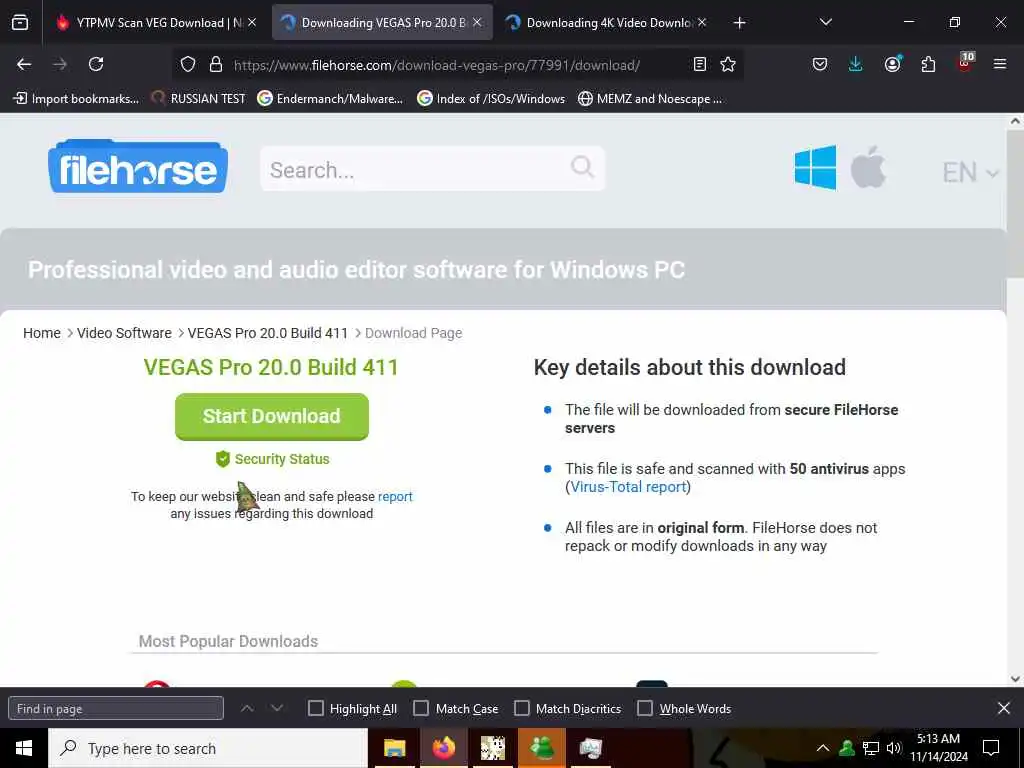Viewport: 1024px width, 768px height.
Task: Click the address bar URL
Action: [x=436, y=65]
